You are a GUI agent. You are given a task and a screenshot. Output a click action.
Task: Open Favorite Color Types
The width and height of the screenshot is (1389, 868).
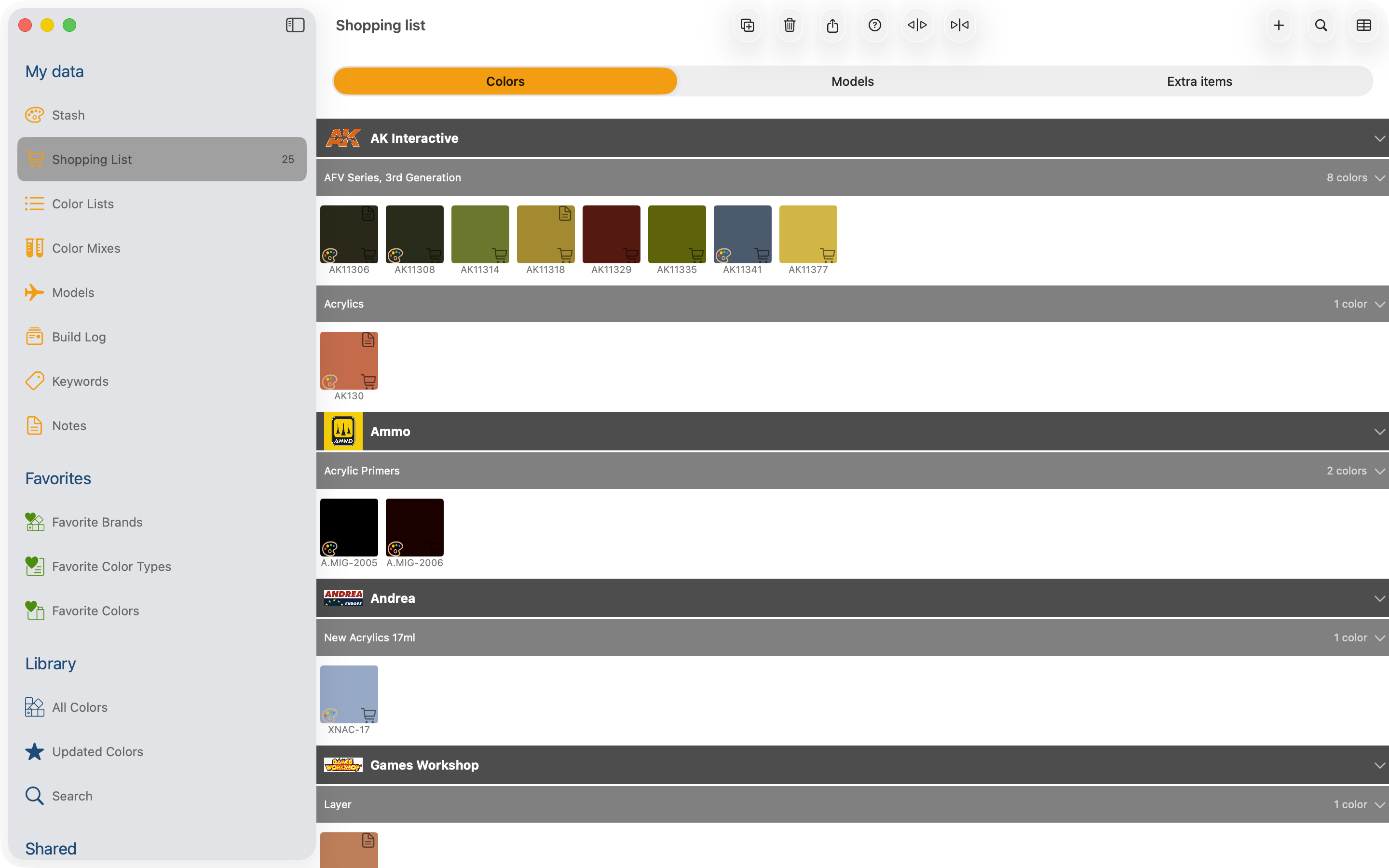(x=162, y=567)
